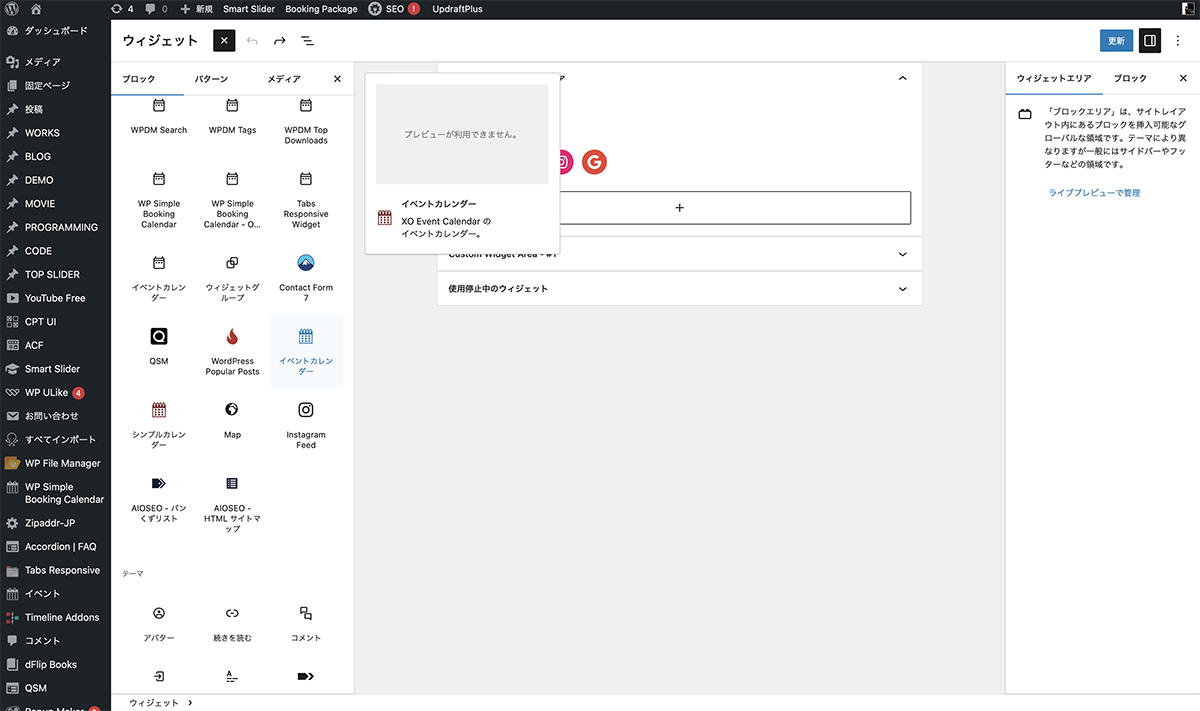Click the 更新 update button

point(1116,41)
